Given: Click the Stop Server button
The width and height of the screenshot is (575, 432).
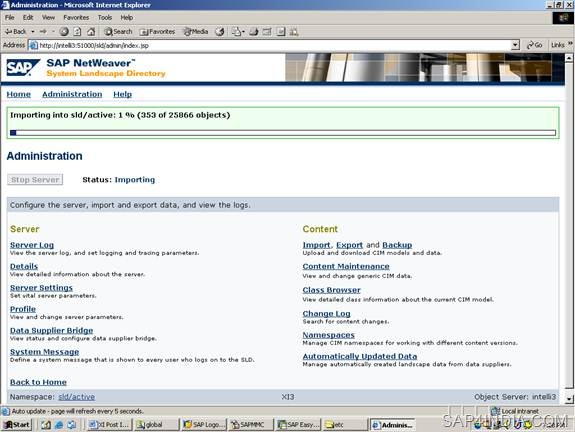Looking at the screenshot, I should (x=35, y=179).
